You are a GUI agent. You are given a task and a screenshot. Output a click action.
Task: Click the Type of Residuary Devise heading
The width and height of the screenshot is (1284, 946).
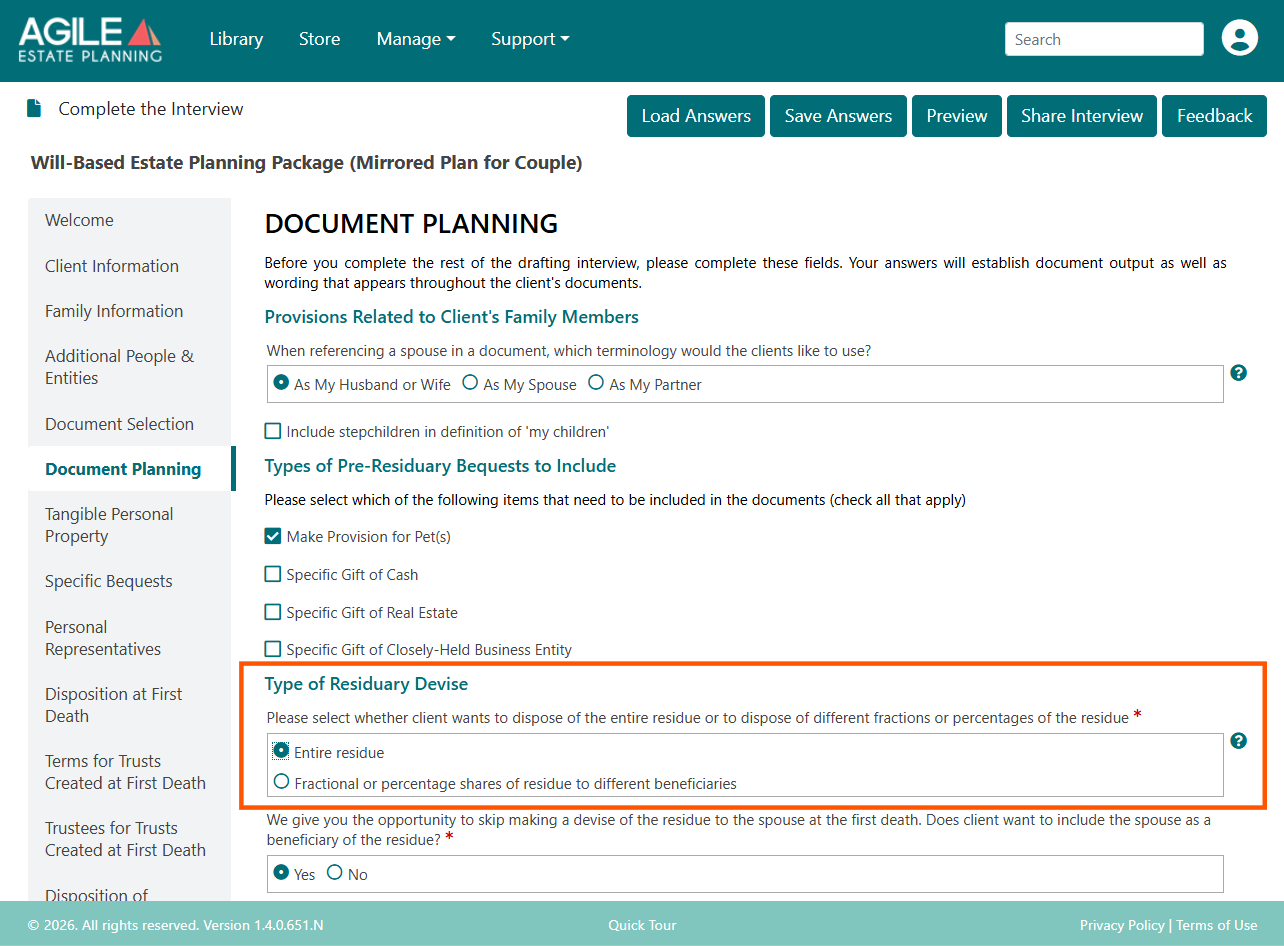coord(366,684)
